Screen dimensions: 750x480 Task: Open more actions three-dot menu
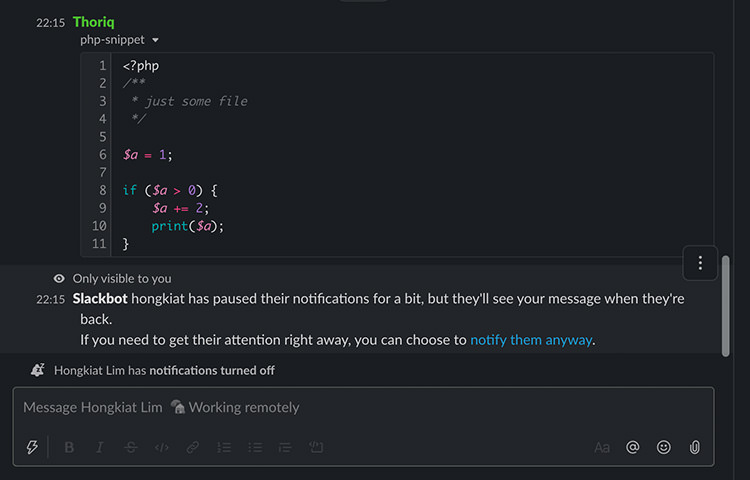coord(700,263)
